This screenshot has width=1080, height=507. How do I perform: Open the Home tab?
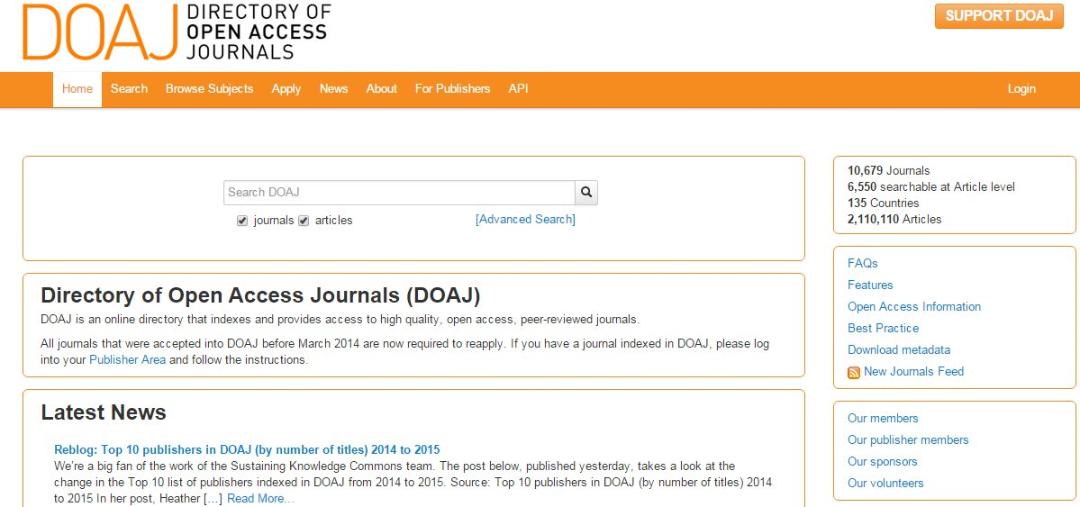tap(77, 89)
